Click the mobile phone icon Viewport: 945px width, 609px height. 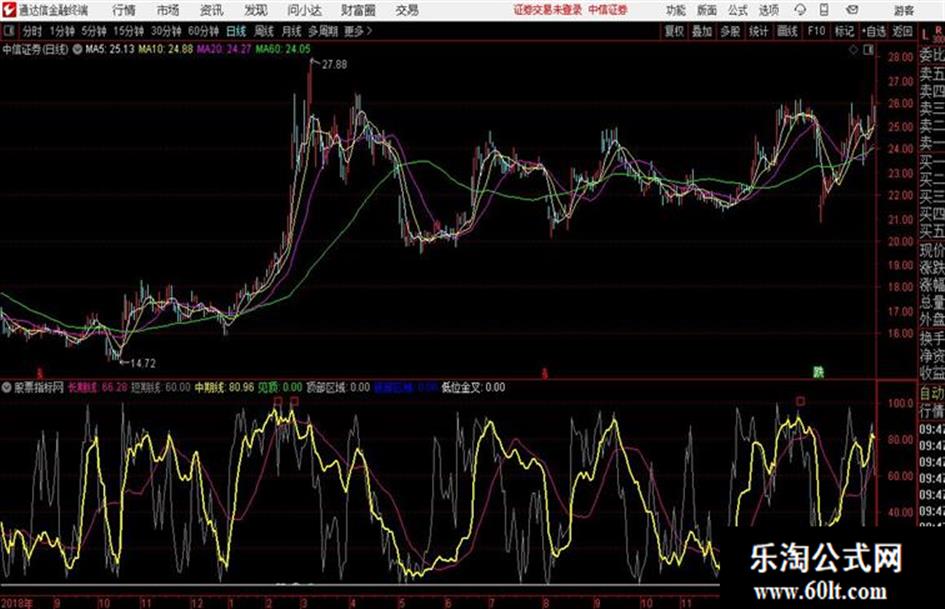coord(824,10)
